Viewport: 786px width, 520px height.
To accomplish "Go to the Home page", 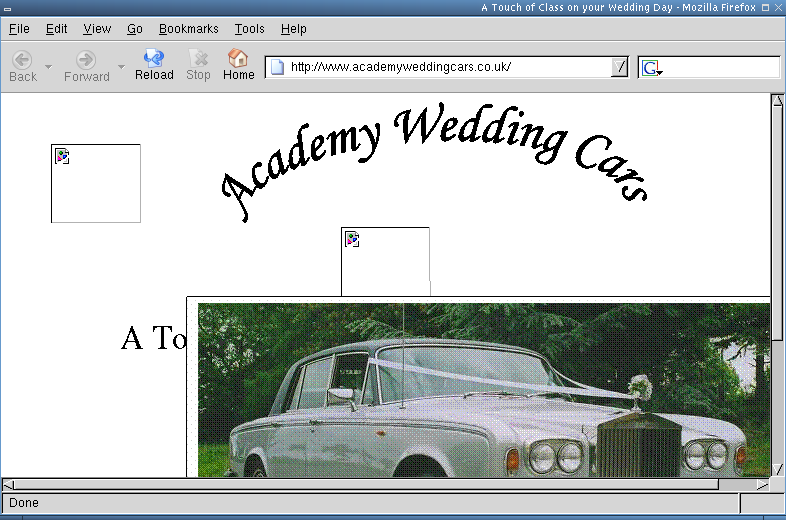I will (238, 60).
